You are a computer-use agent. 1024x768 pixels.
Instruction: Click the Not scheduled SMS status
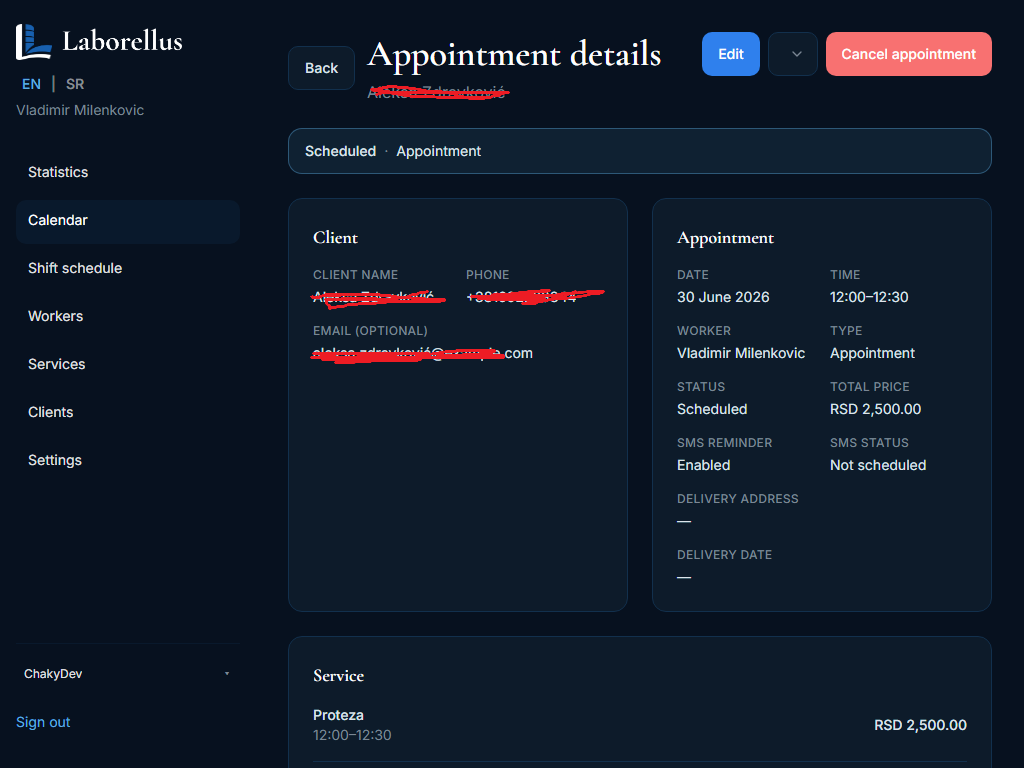pyautogui.click(x=878, y=466)
